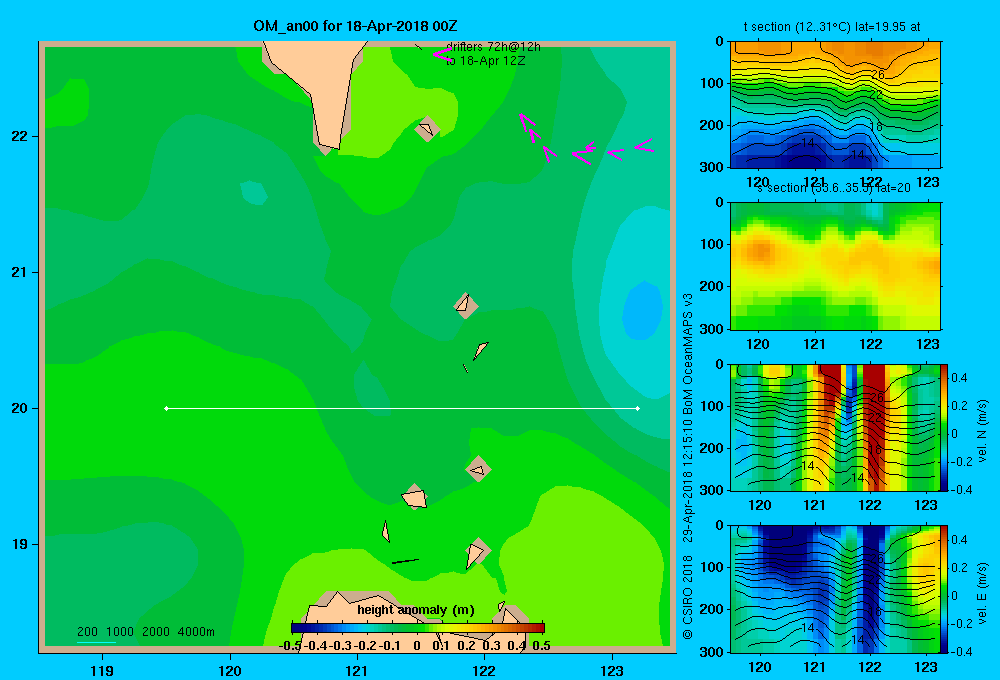Click longitude 123 under the vel. E section

coord(926,667)
